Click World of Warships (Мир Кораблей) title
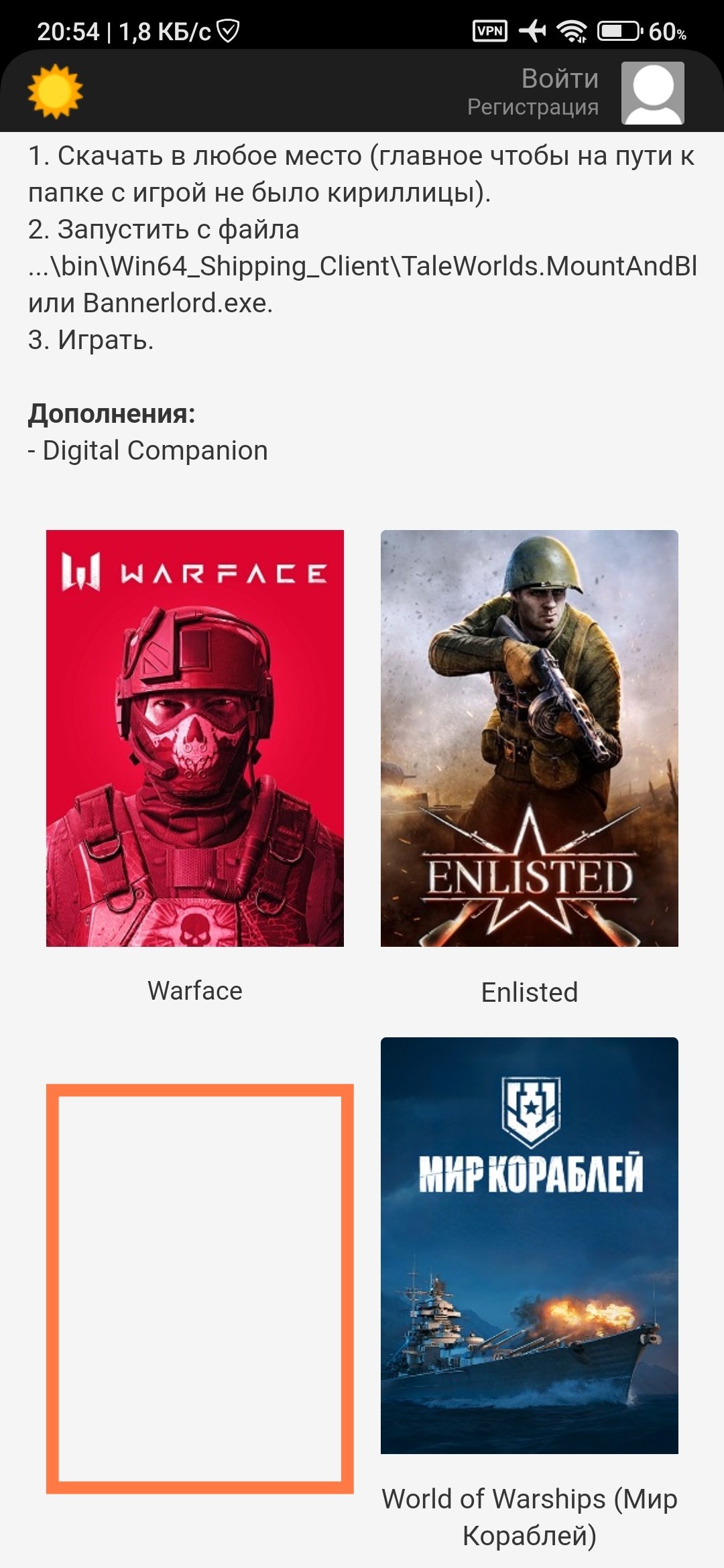The image size is (724, 1568). pos(530,1517)
